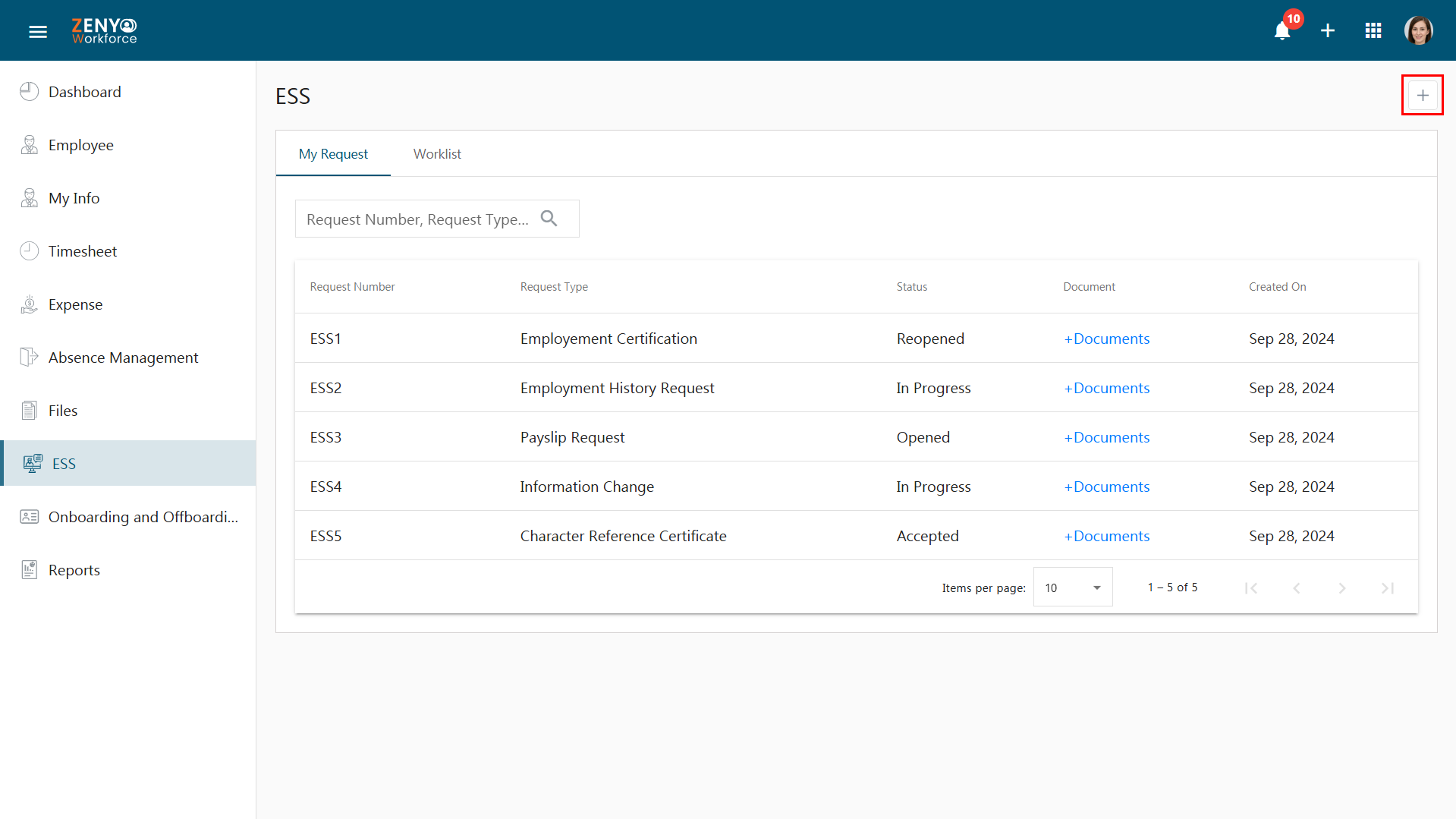
Task: Open the items per page dropdown
Action: click(1073, 587)
